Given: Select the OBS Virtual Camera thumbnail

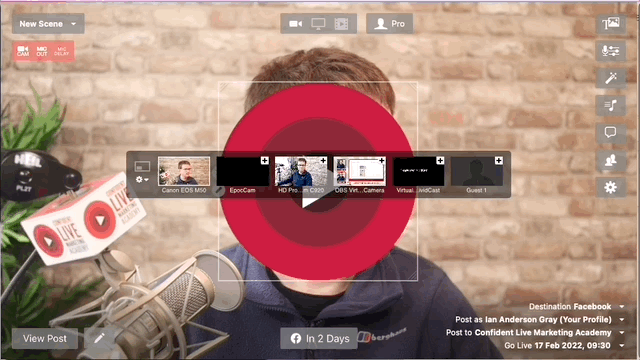Looking at the screenshot, I should point(359,171).
